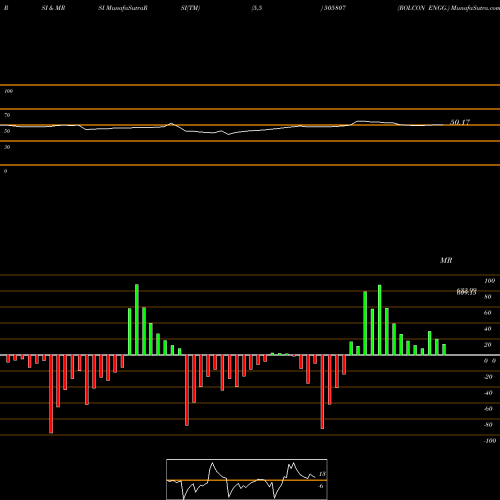The image size is (500, 500).
Task: Click the MR axis label 40
Action: [488, 329]
